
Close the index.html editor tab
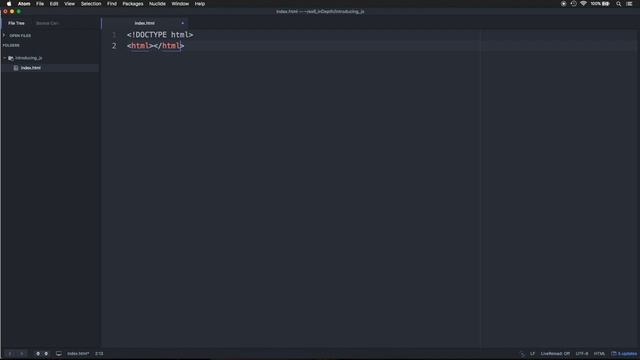(x=182, y=23)
